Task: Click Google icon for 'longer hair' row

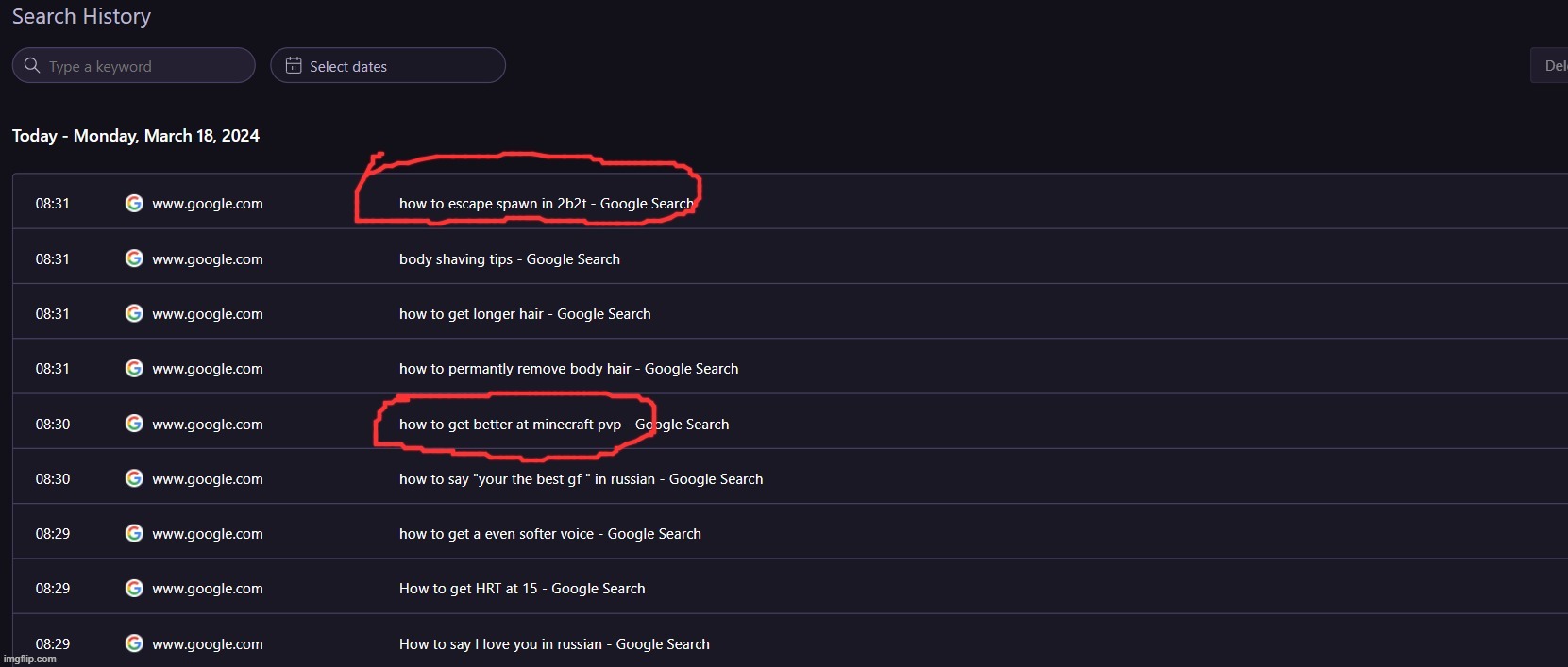Action: click(x=134, y=313)
